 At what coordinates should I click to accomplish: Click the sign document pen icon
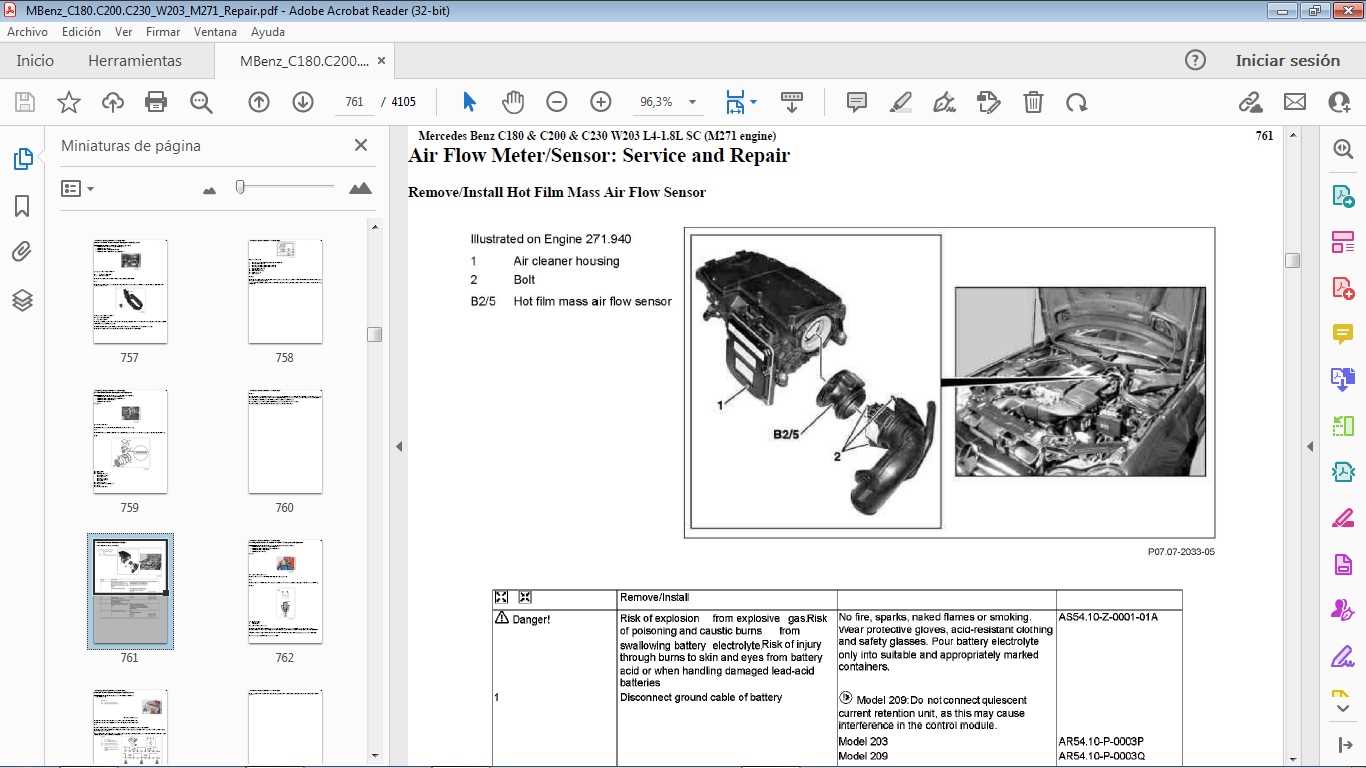coord(944,102)
